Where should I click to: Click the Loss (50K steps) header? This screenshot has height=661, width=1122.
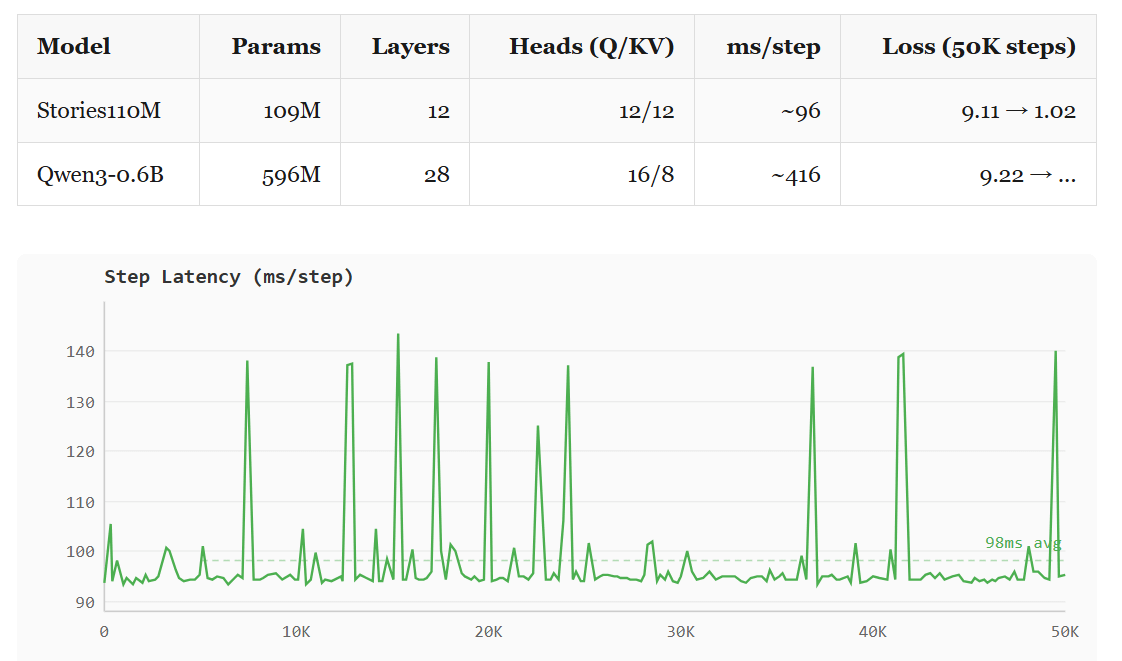(x=979, y=46)
